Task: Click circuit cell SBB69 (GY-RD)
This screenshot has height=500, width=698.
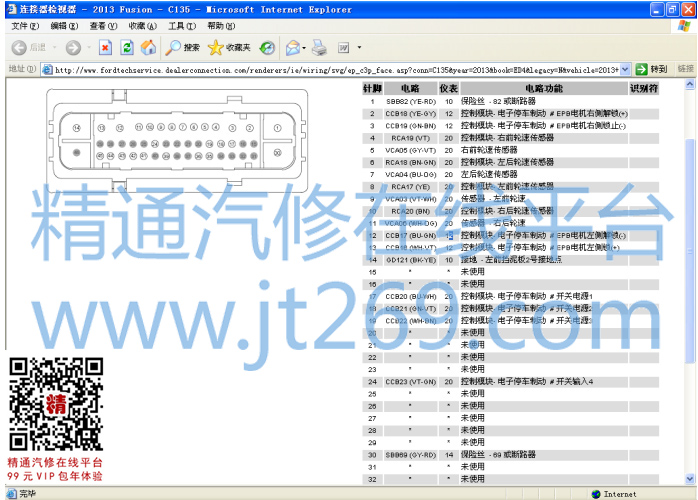Action: tap(410, 455)
